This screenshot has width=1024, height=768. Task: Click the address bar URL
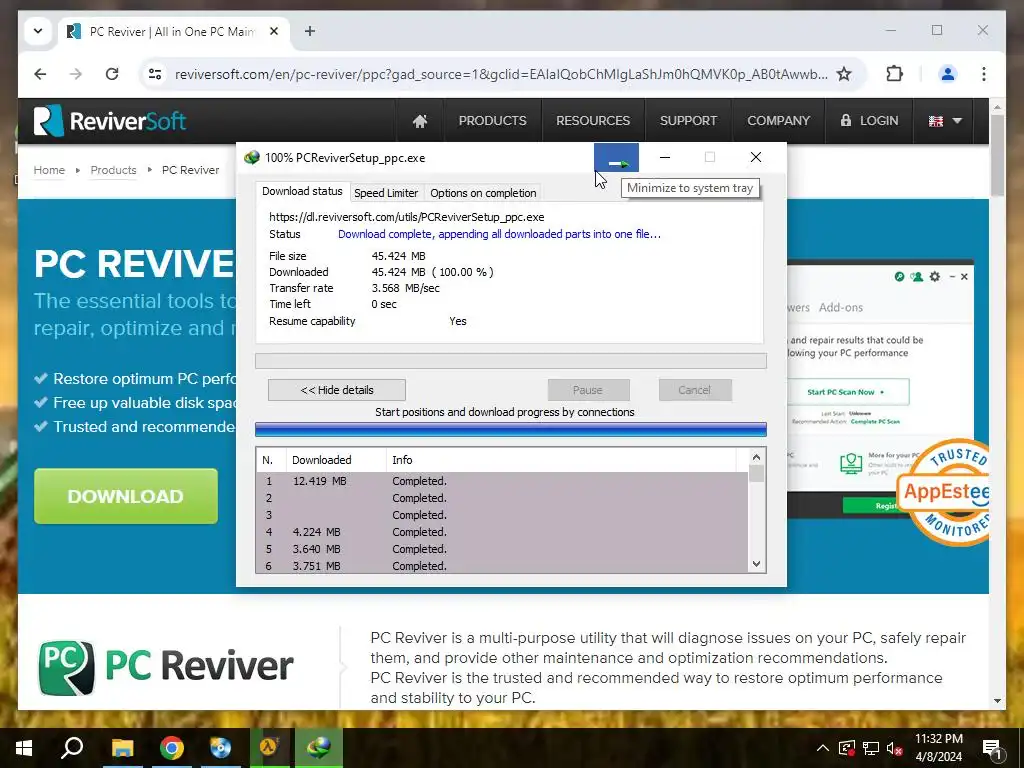click(501, 74)
